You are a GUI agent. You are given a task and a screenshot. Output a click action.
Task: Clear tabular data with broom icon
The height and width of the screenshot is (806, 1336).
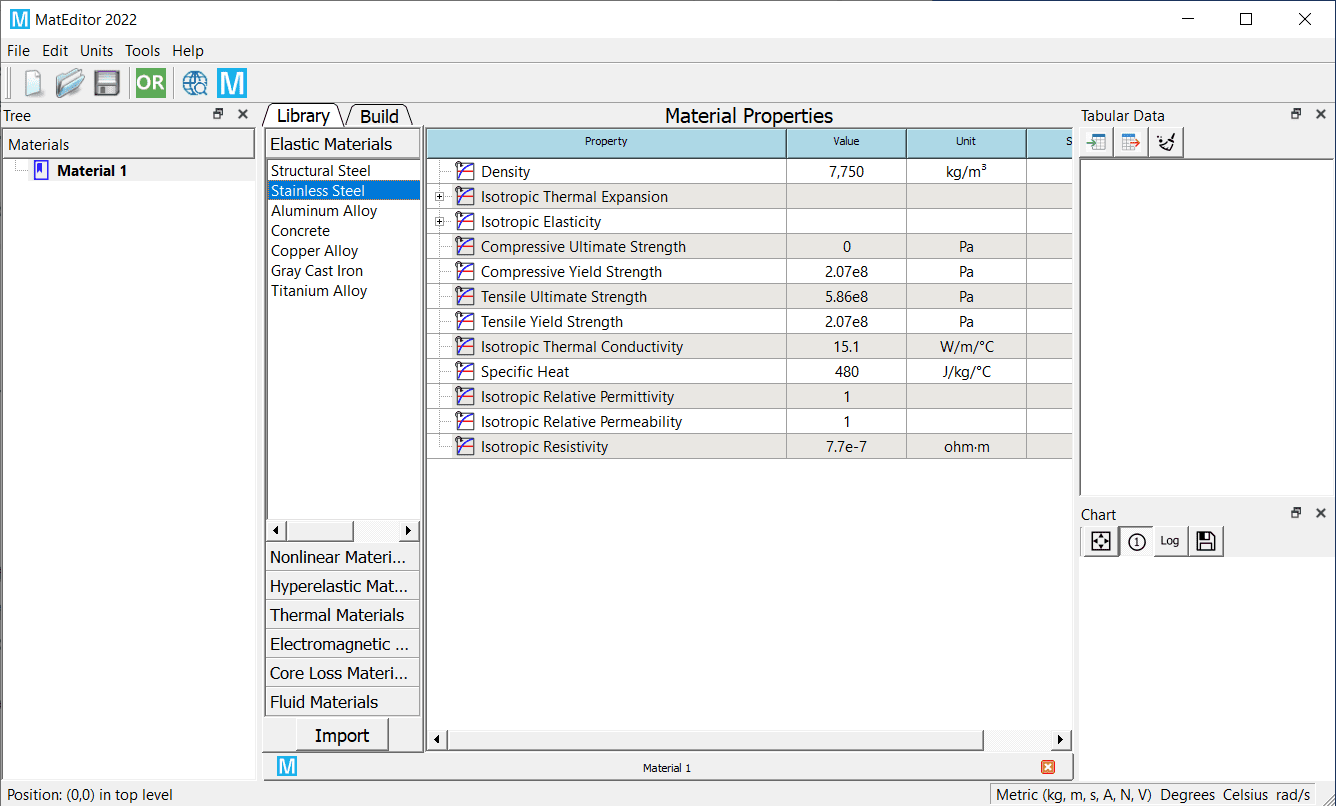coord(1165,143)
